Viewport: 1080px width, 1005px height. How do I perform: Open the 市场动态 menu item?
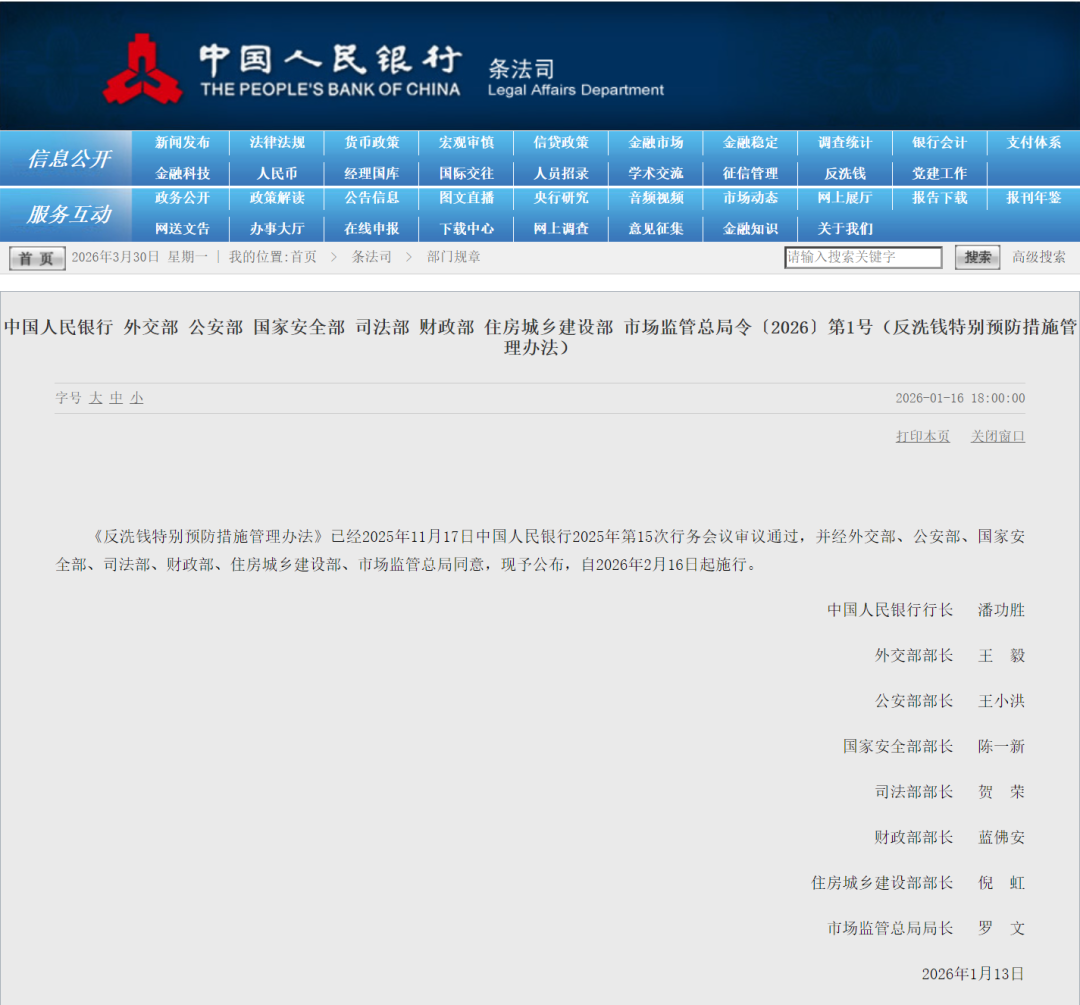(x=750, y=198)
